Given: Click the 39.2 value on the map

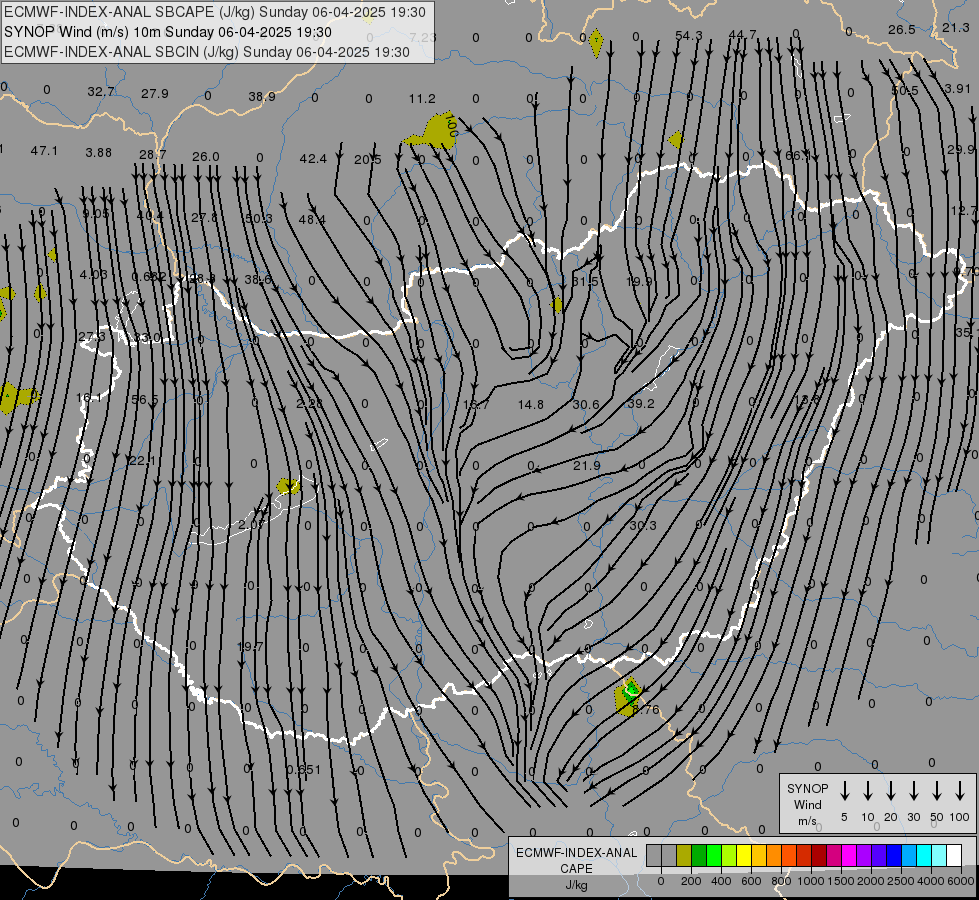Looking at the screenshot, I should 641,403.
